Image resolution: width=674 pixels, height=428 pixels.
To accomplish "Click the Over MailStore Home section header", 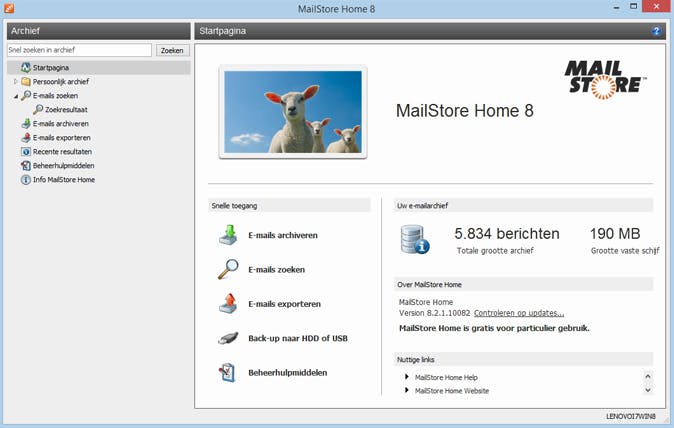I will click(x=523, y=284).
